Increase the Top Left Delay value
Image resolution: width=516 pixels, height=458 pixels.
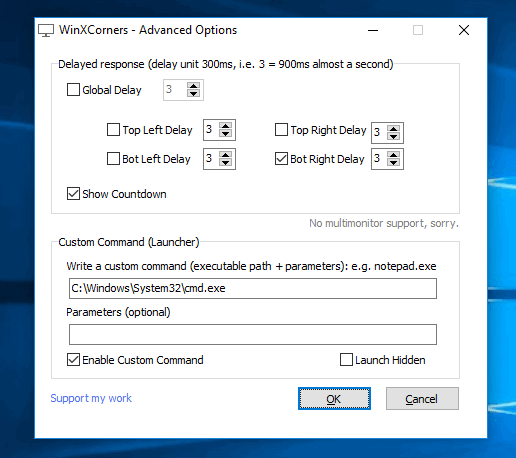click(226, 126)
